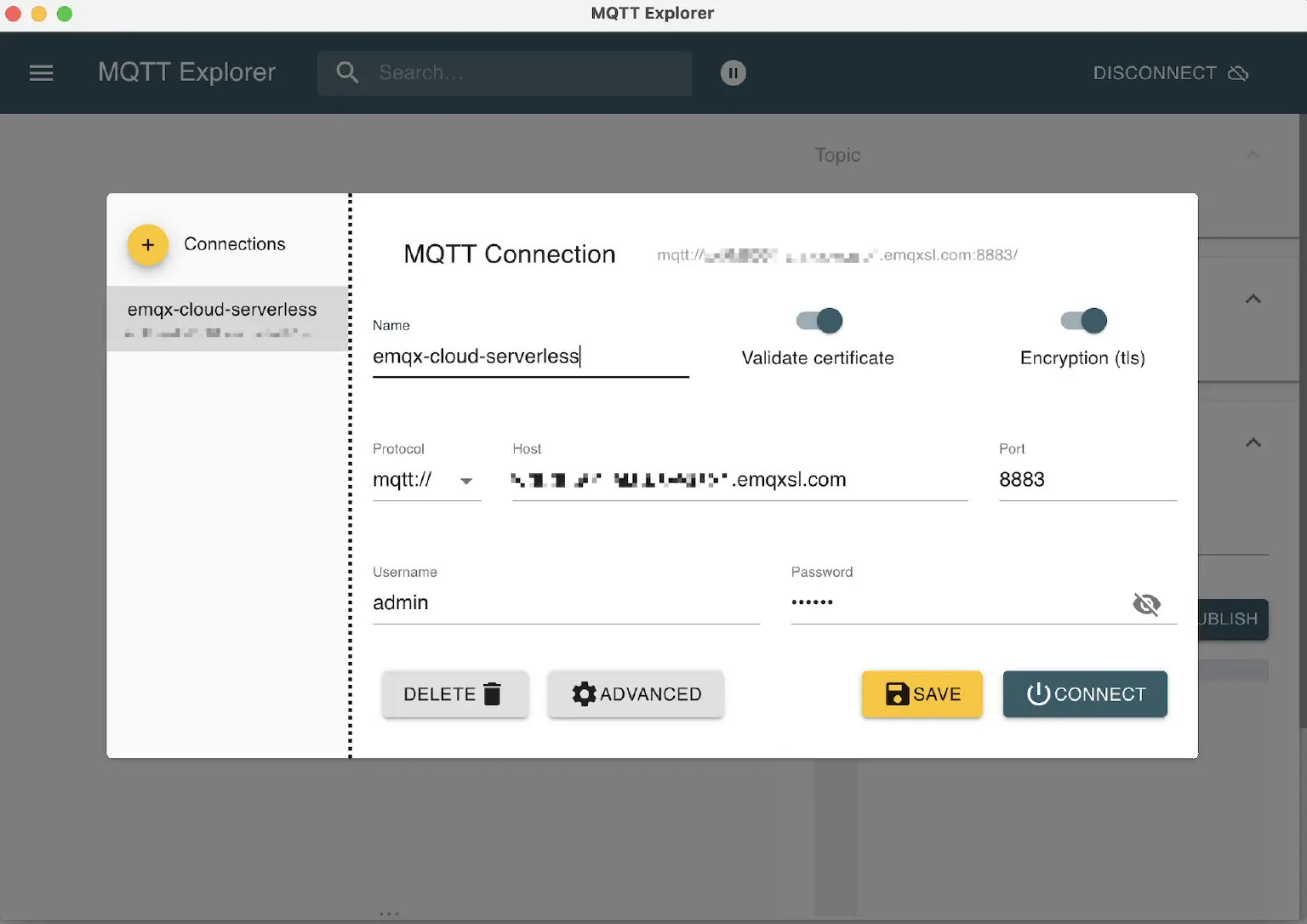The width and height of the screenshot is (1307, 924).
Task: Click the power icon on Connect
Action: 1038,694
